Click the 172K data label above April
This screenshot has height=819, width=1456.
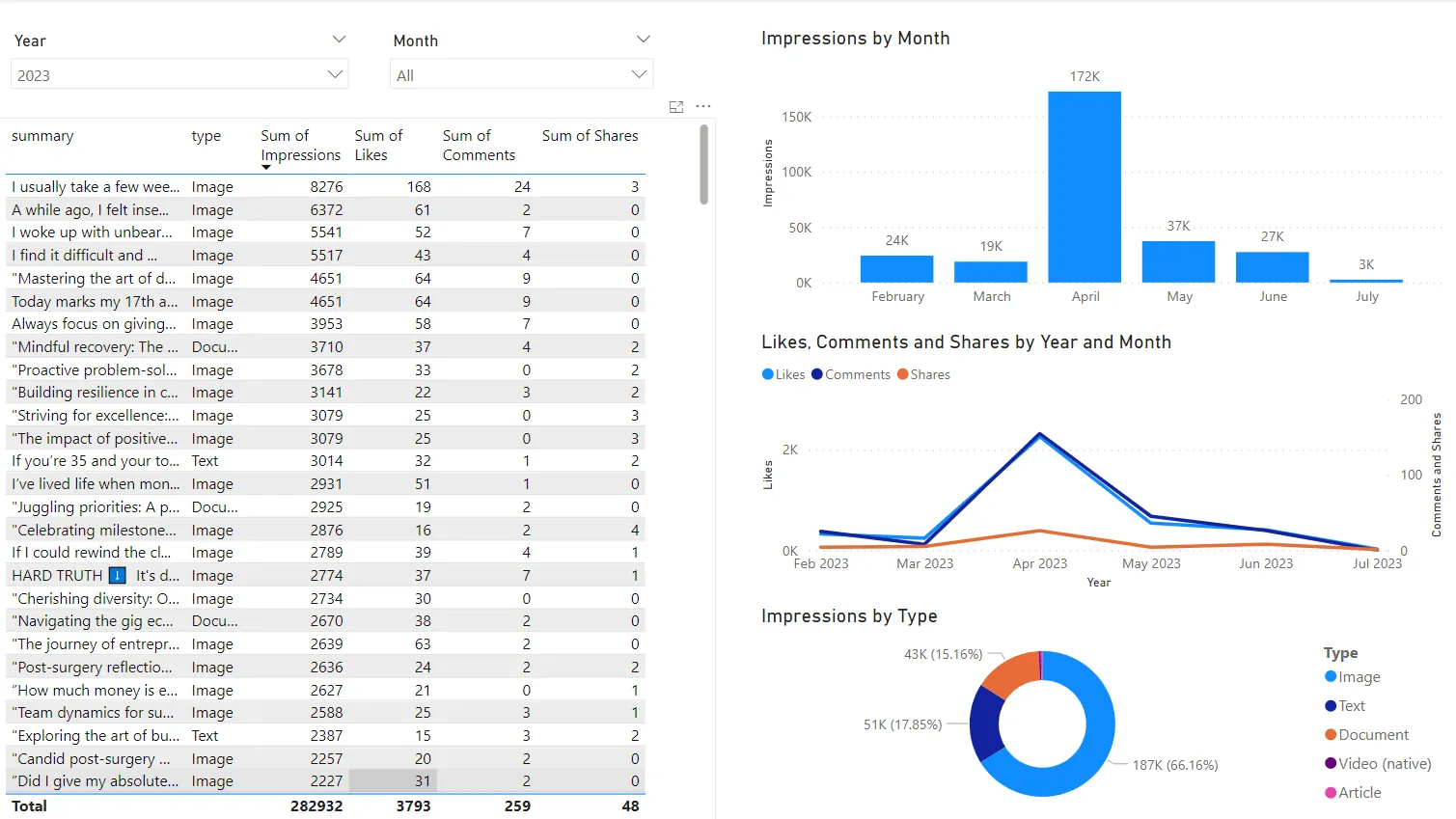pos(1085,76)
